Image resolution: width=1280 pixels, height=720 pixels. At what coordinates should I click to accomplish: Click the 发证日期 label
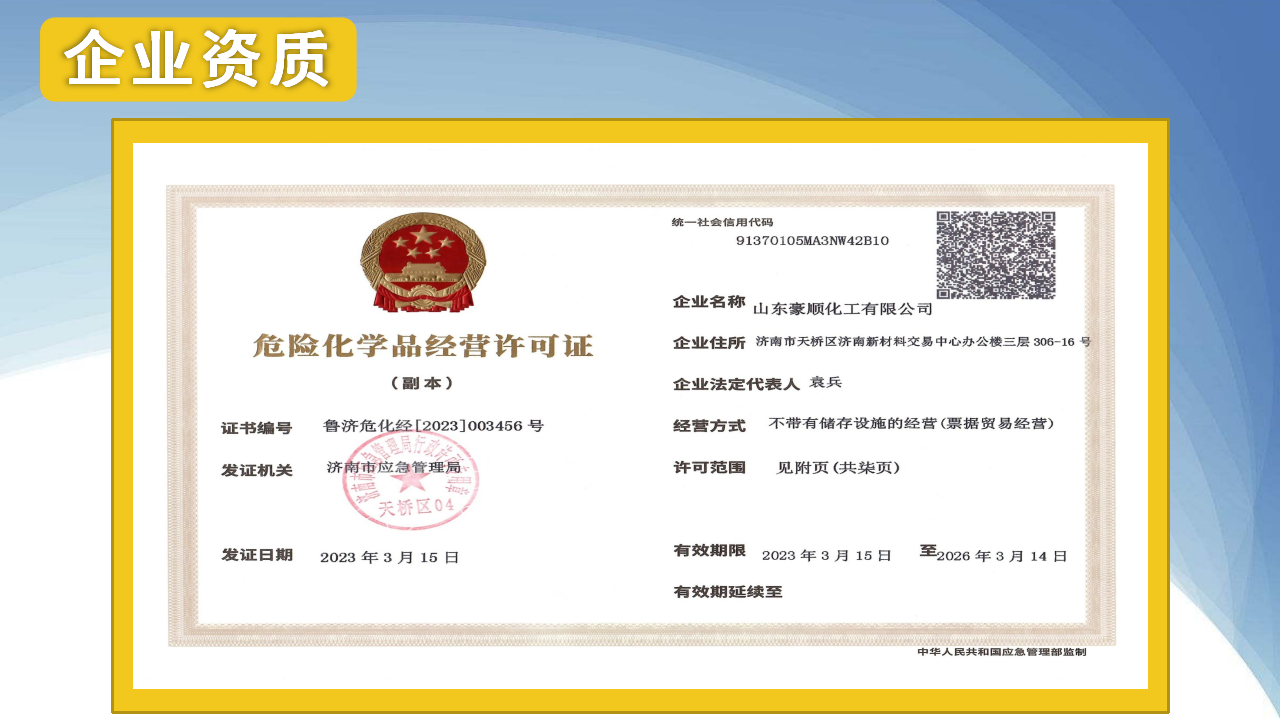(257, 555)
